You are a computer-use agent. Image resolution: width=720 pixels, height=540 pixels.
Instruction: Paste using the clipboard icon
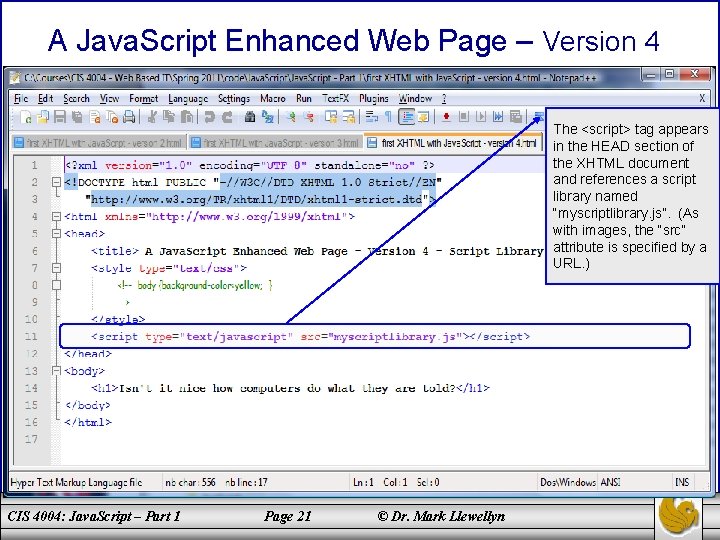pyautogui.click(x=186, y=117)
